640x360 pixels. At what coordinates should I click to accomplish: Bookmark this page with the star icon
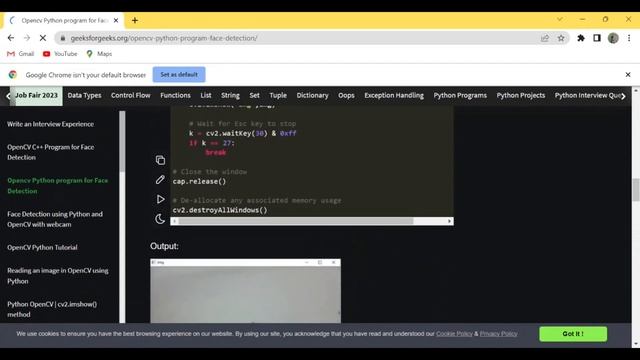point(561,38)
